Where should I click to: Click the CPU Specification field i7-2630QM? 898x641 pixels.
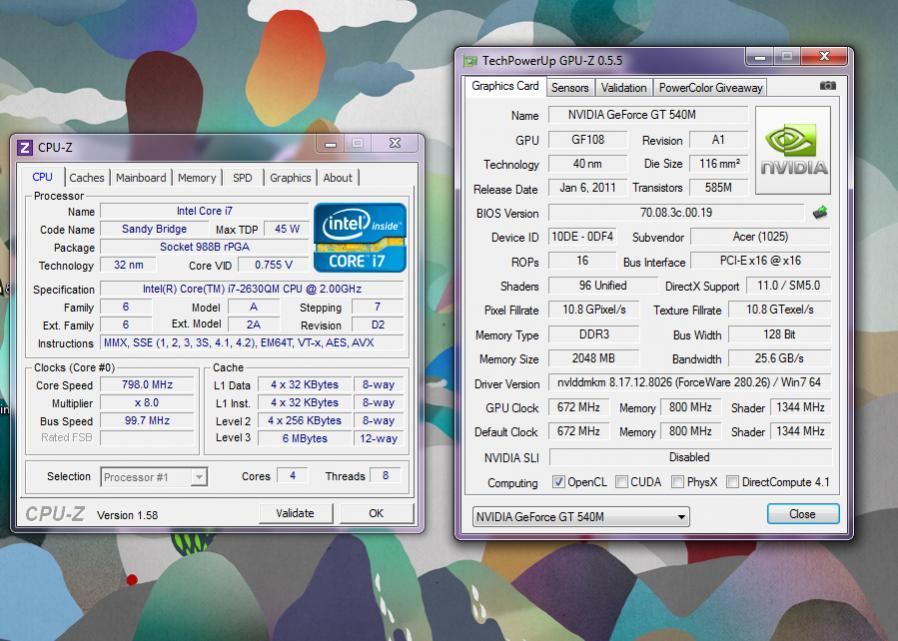pyautogui.click(x=252, y=289)
